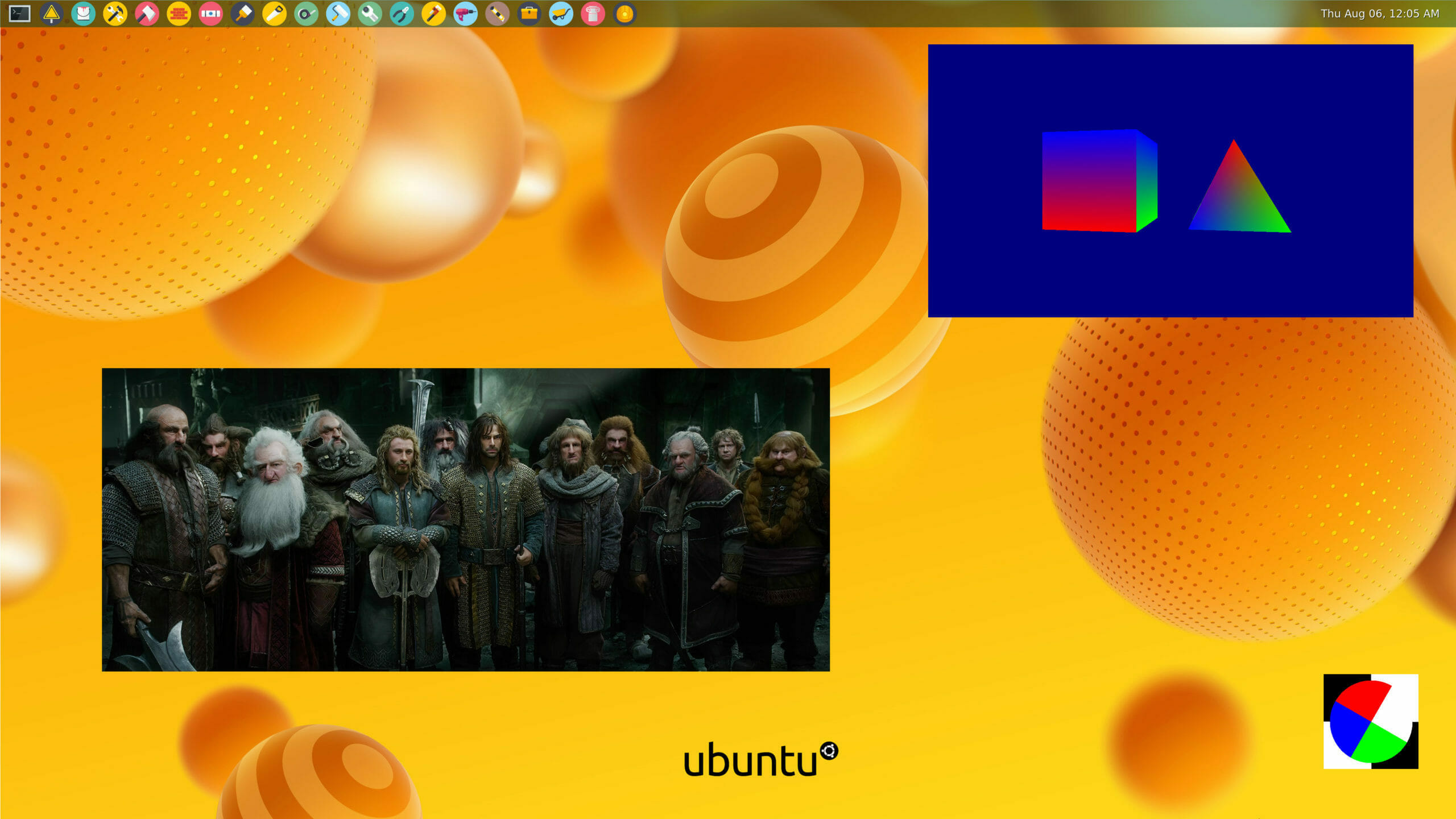Open the wheelbarrow icon
The height and width of the screenshot is (819, 1456).
[x=561, y=14]
